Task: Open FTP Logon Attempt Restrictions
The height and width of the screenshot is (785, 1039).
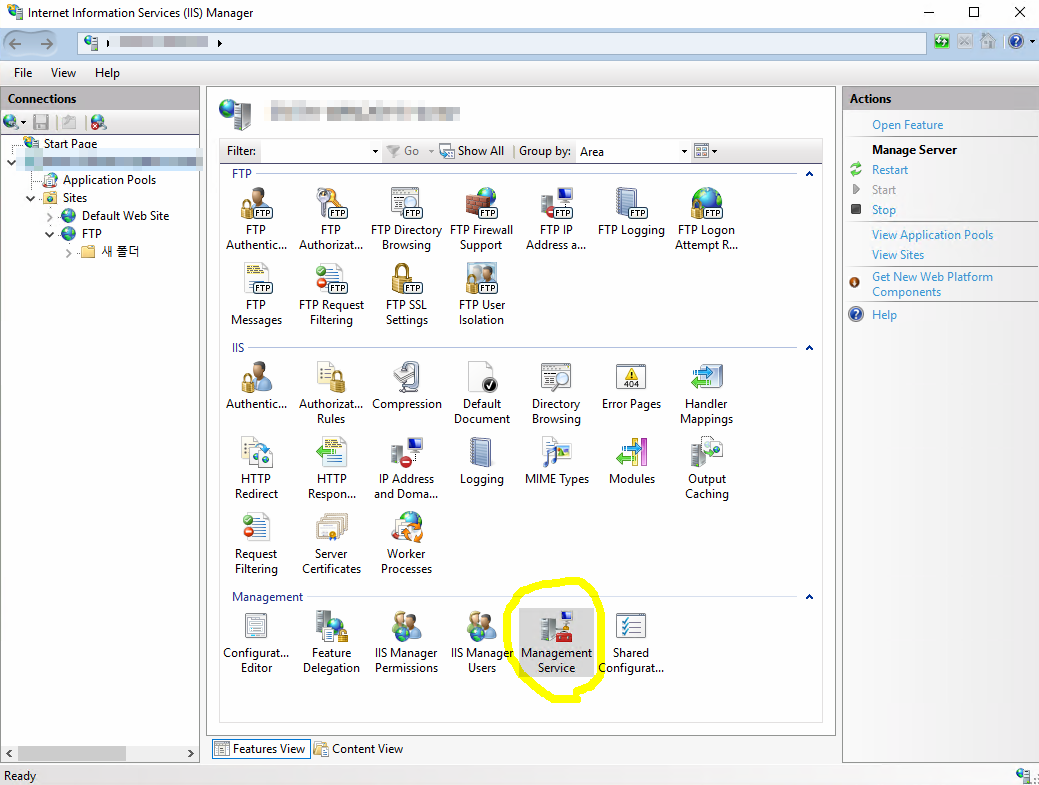Action: [706, 219]
